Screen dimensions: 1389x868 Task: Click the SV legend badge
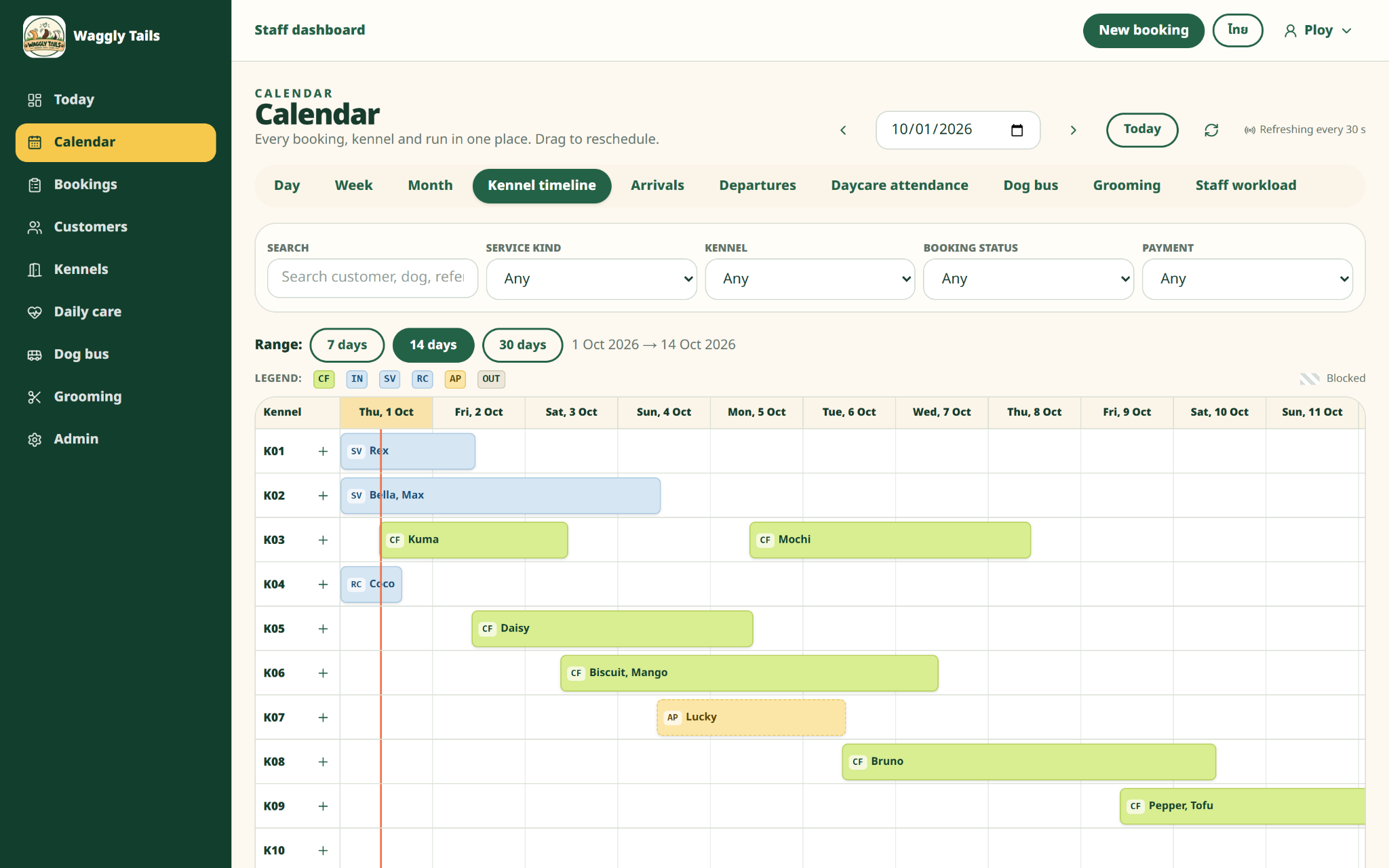(x=389, y=379)
